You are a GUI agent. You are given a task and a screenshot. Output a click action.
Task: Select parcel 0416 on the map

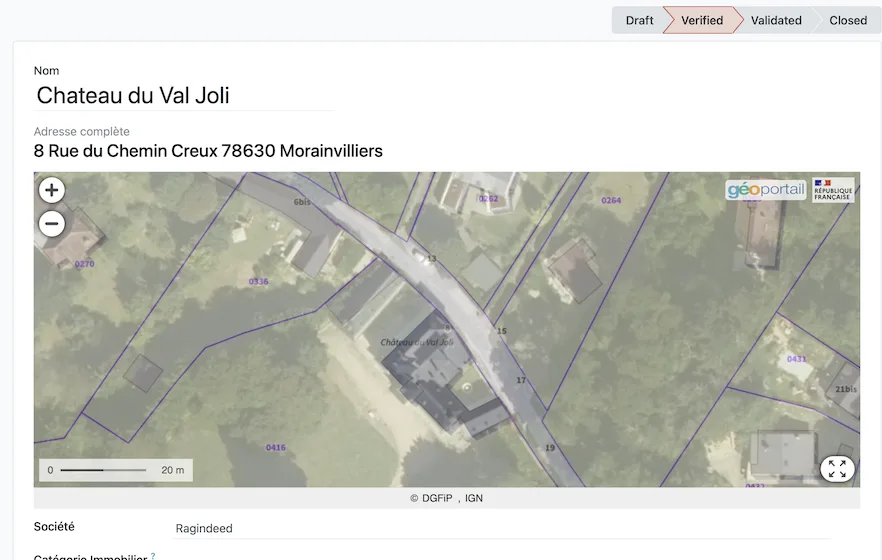276,448
